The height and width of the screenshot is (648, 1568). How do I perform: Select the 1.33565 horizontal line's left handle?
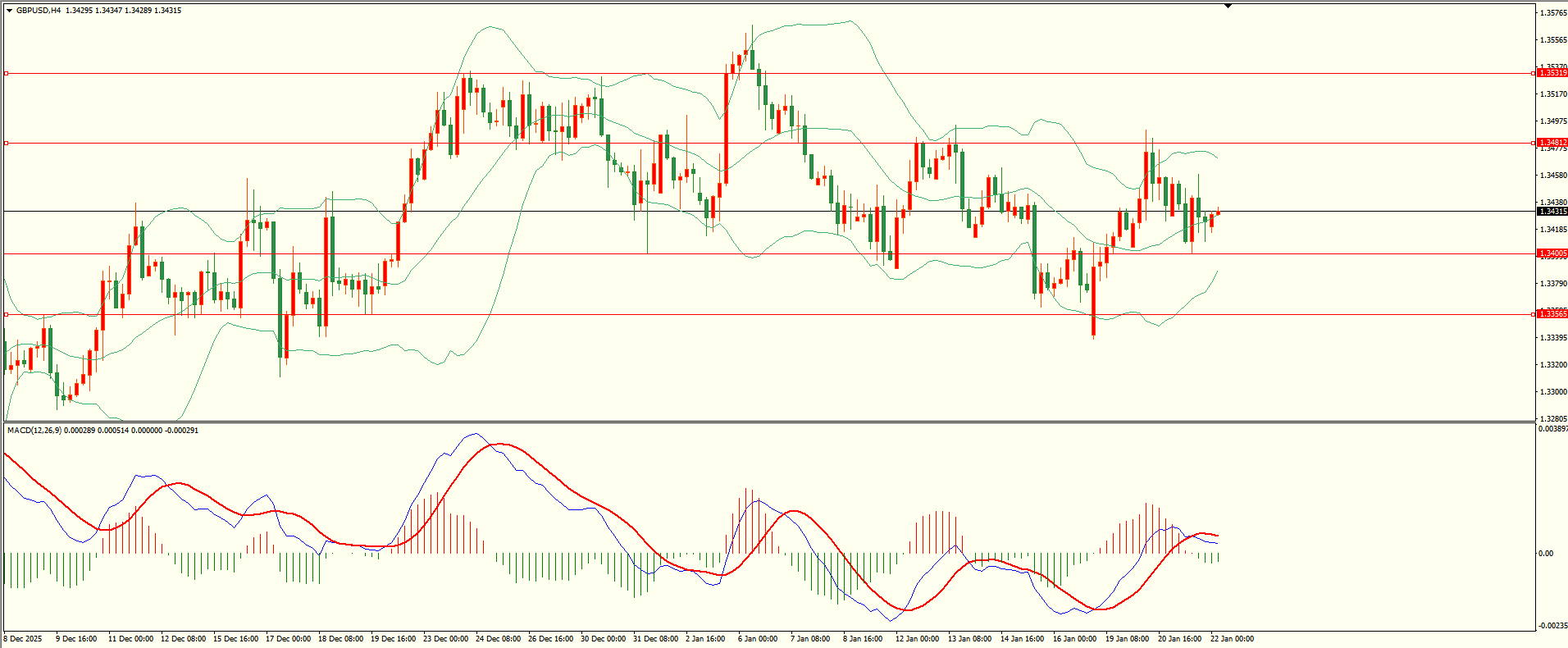click(7, 314)
